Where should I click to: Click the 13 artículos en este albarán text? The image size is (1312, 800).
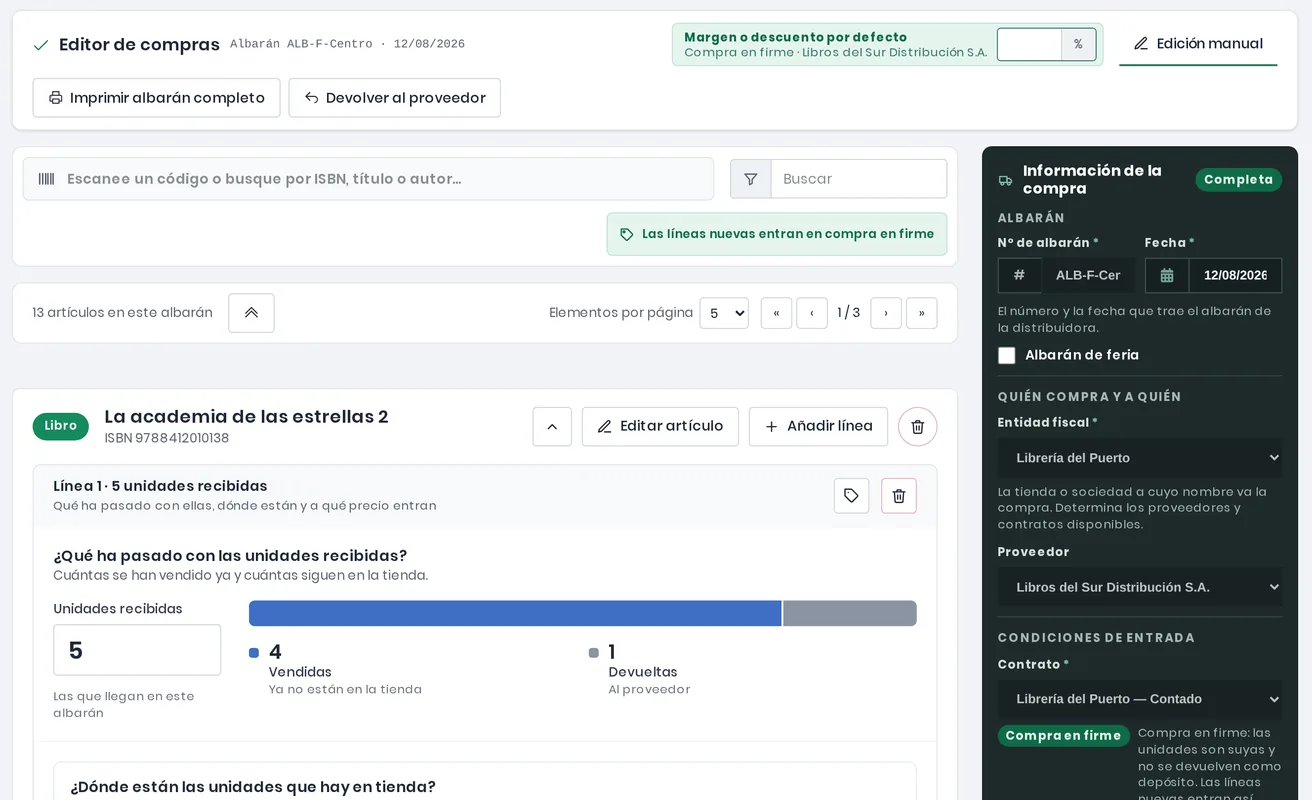coord(122,313)
